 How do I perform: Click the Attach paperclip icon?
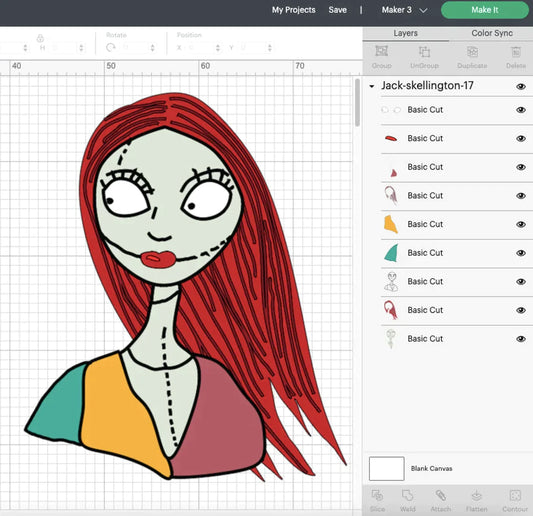(441, 496)
